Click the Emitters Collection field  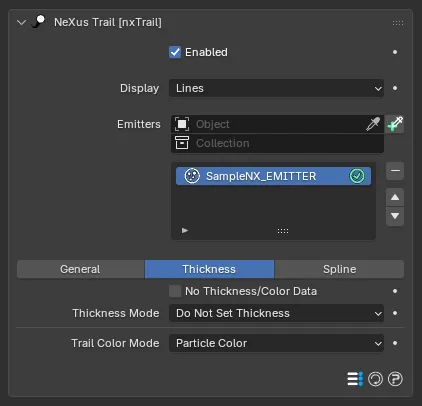(277, 143)
